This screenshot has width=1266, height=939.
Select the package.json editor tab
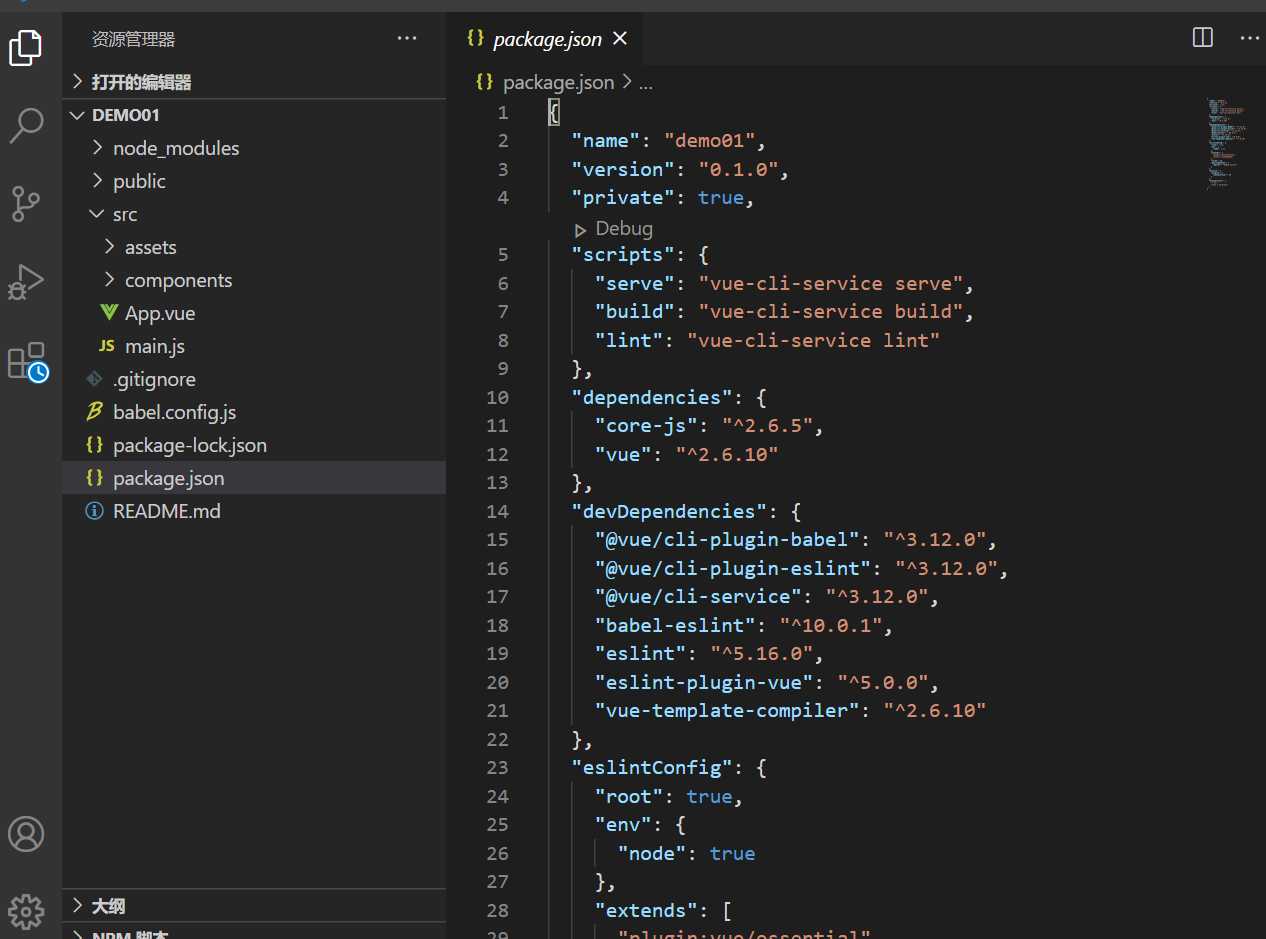tap(545, 39)
